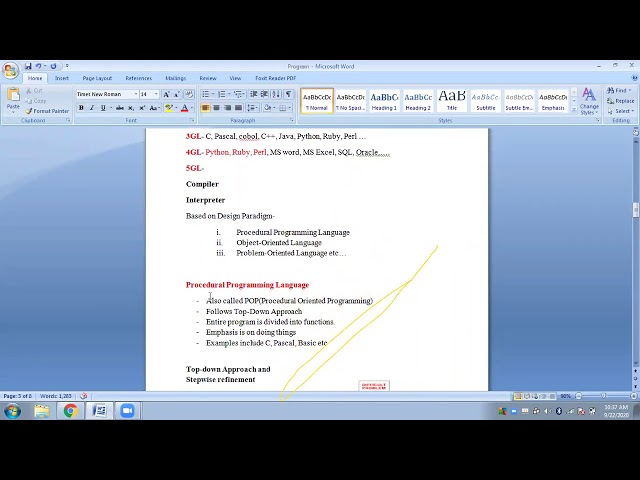Image resolution: width=640 pixels, height=480 pixels.
Task: Open spelling check status icon
Action: [84, 396]
